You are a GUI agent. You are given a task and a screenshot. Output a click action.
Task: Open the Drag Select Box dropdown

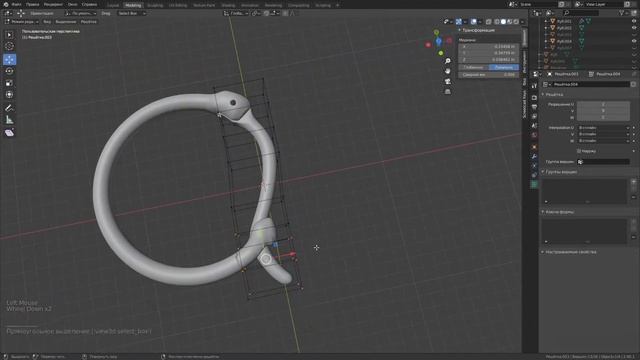pos(131,13)
